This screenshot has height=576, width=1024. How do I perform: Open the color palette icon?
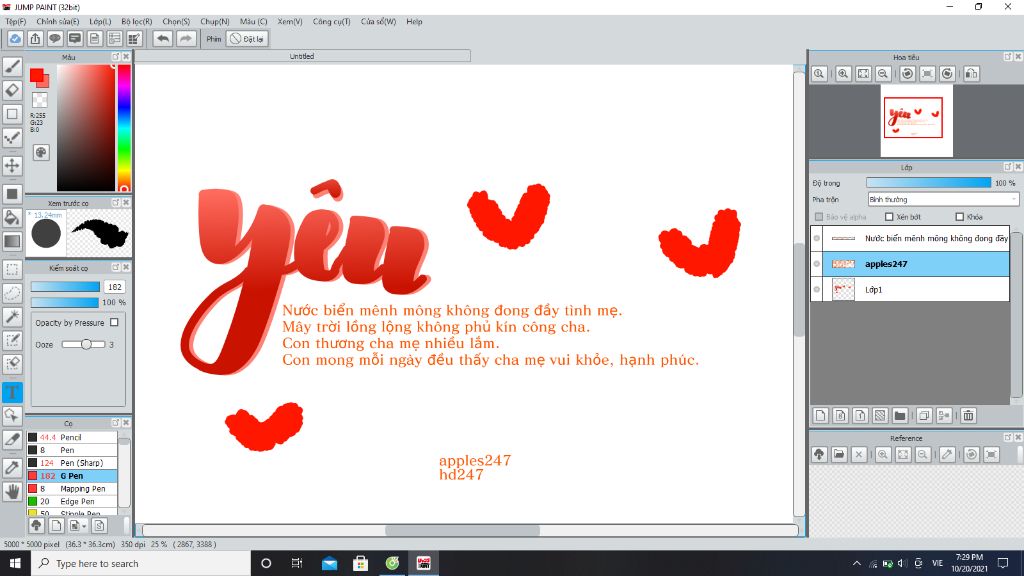[x=40, y=152]
